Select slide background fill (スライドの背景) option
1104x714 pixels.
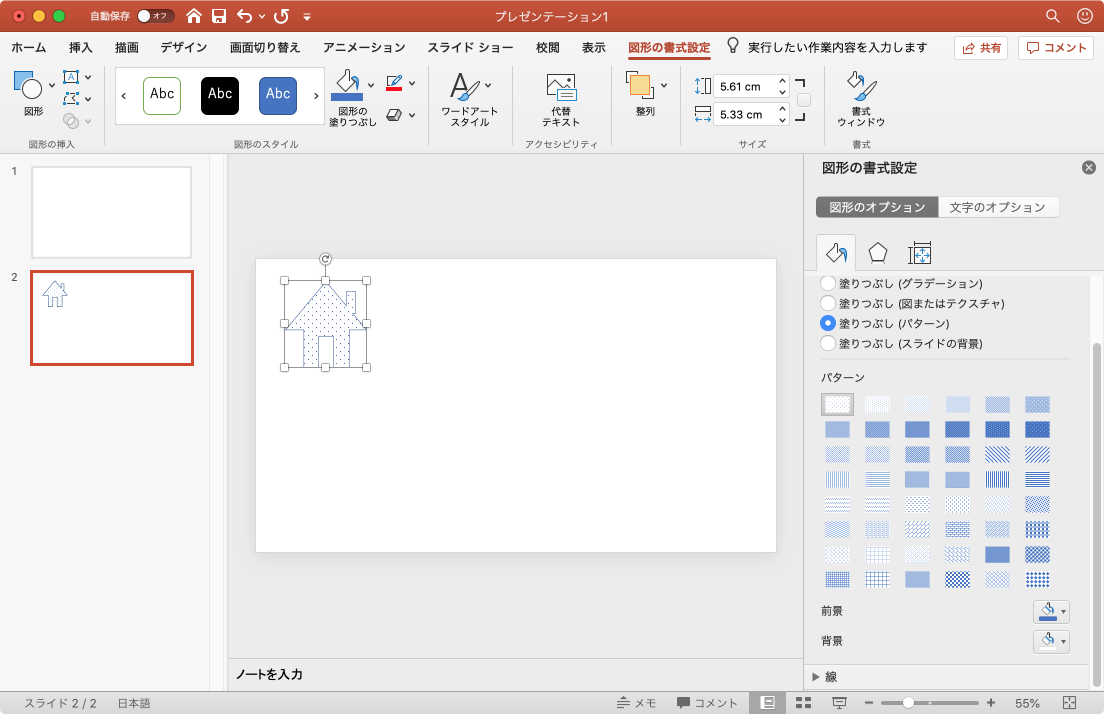[828, 343]
